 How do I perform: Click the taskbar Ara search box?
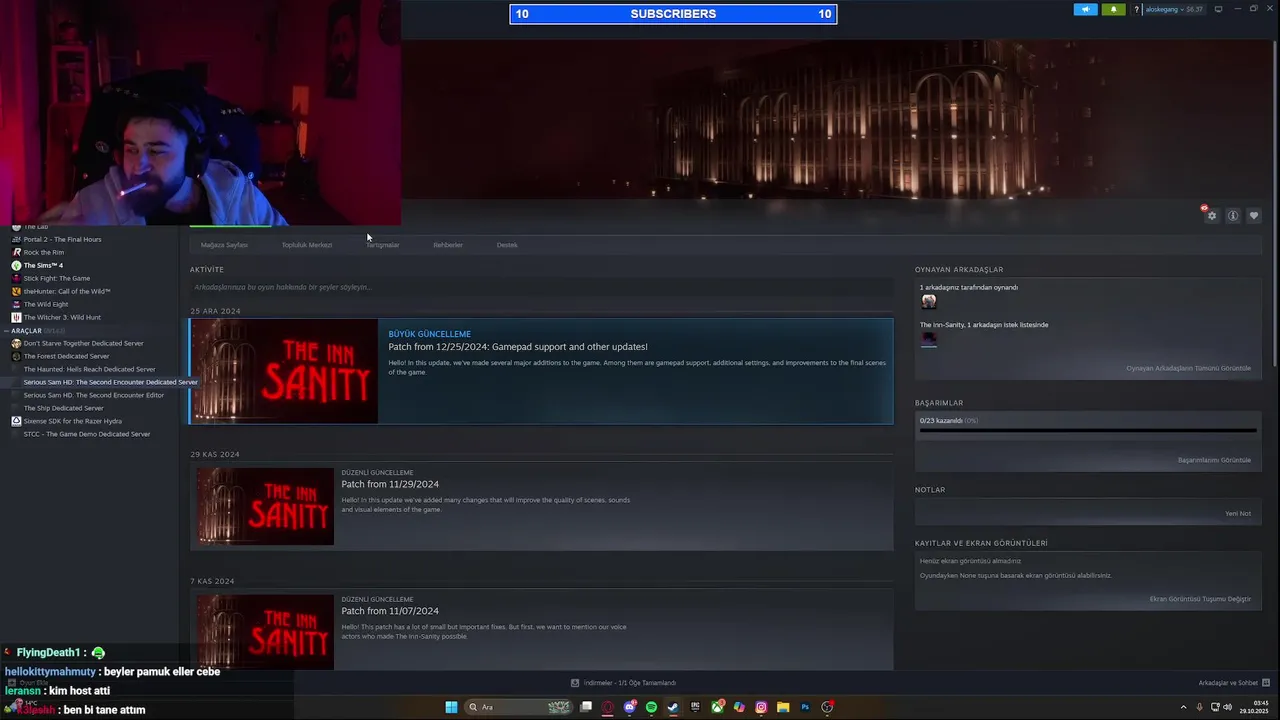(x=519, y=707)
